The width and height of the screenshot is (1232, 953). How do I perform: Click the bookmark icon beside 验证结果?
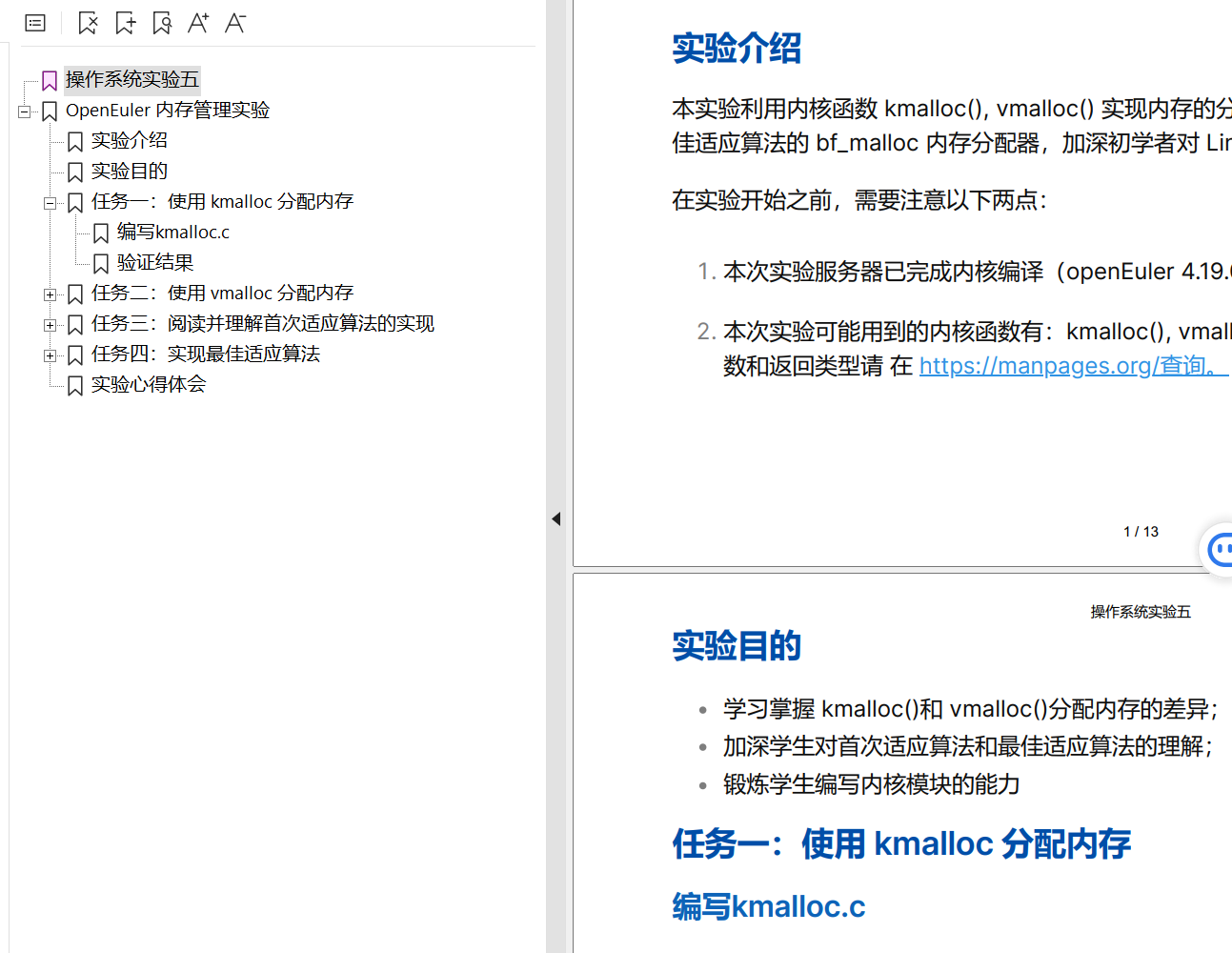coord(101,264)
